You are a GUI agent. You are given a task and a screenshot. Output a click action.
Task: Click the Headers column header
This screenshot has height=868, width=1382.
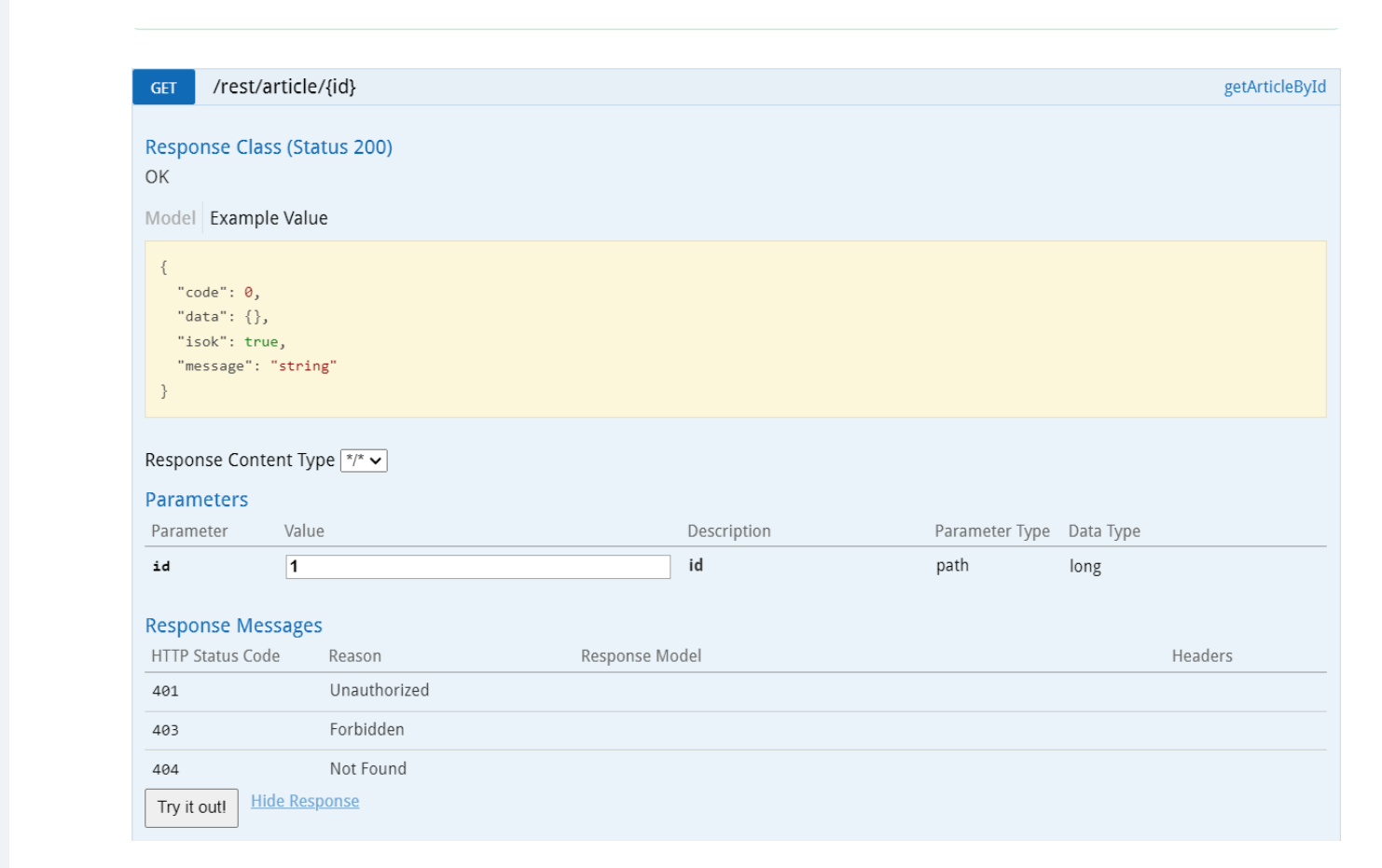[x=1201, y=656]
